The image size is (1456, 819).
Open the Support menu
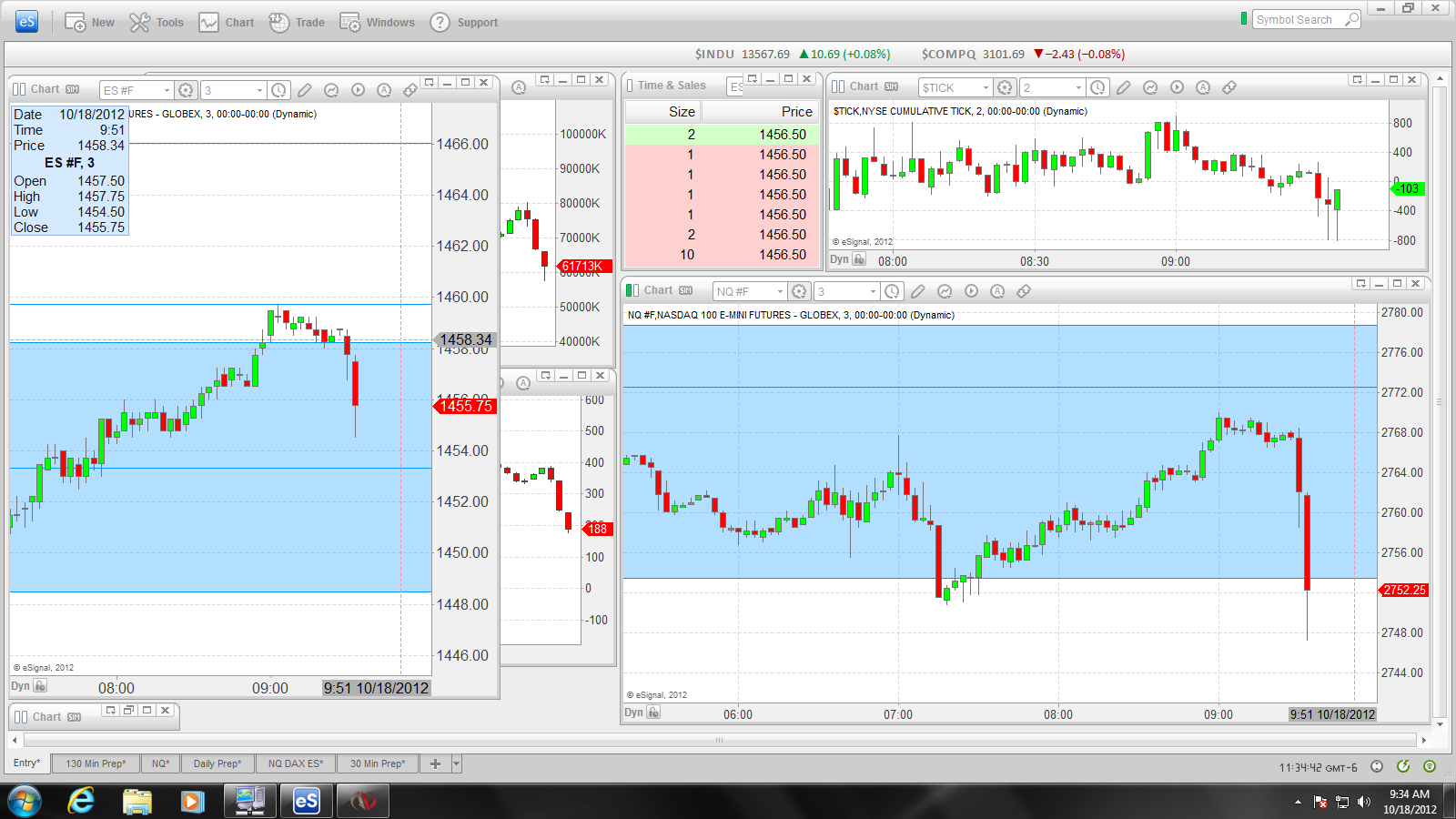coord(464,22)
